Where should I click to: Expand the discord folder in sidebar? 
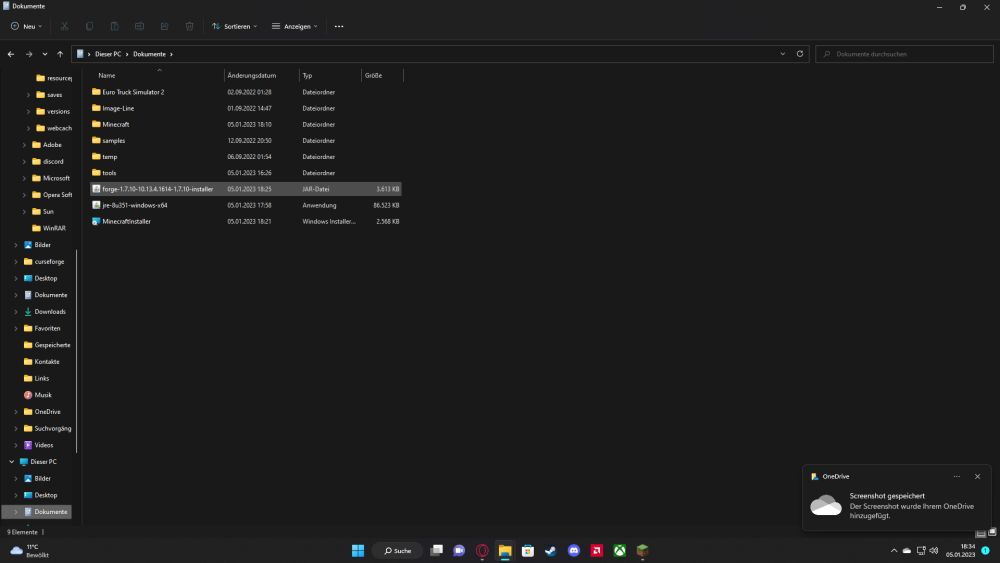pyautogui.click(x=24, y=161)
